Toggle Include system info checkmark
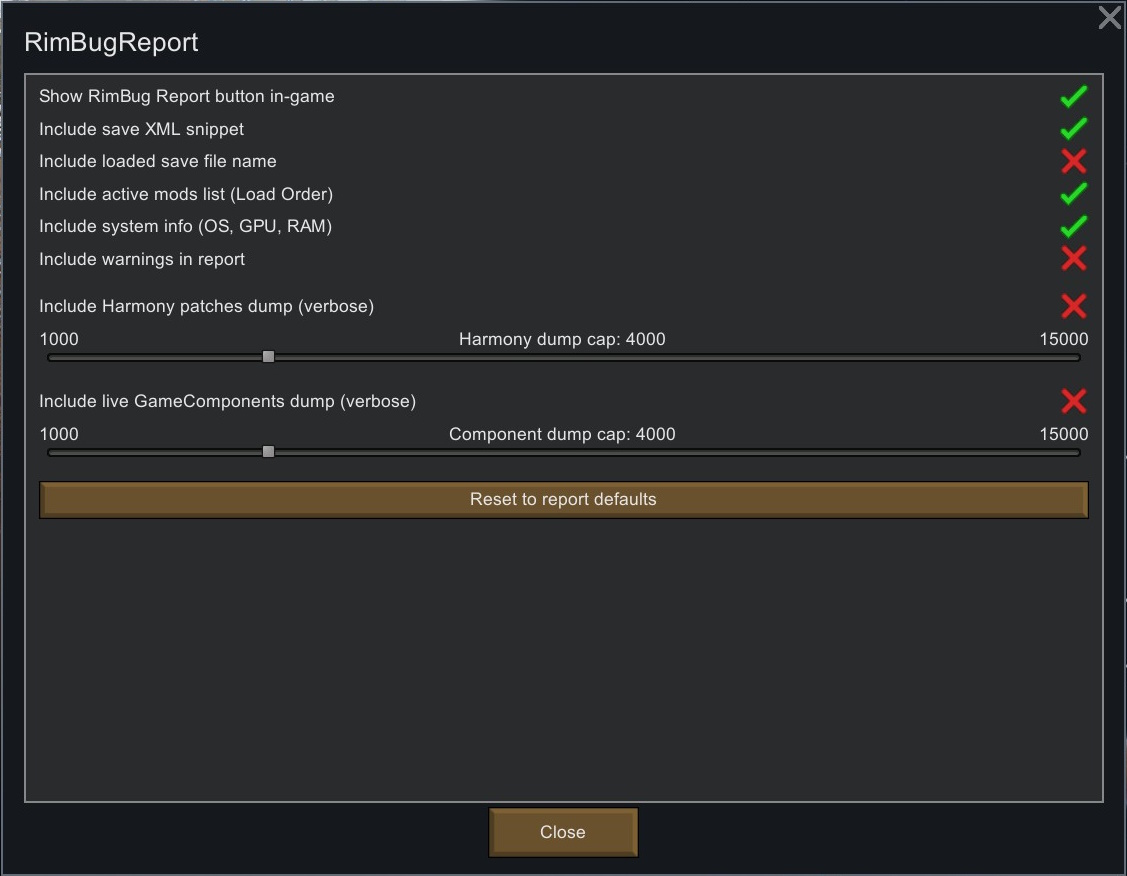The height and width of the screenshot is (876, 1127). pos(1073,226)
